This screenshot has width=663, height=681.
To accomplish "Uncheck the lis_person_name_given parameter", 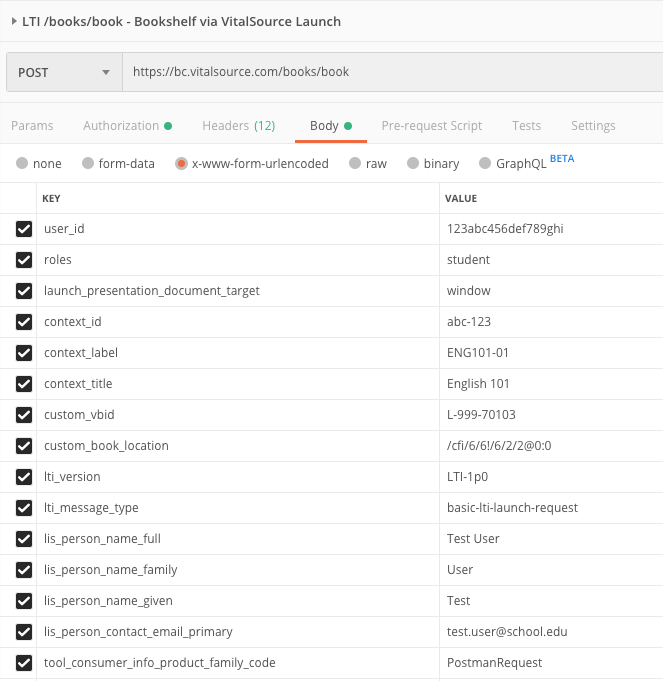I will [24, 601].
